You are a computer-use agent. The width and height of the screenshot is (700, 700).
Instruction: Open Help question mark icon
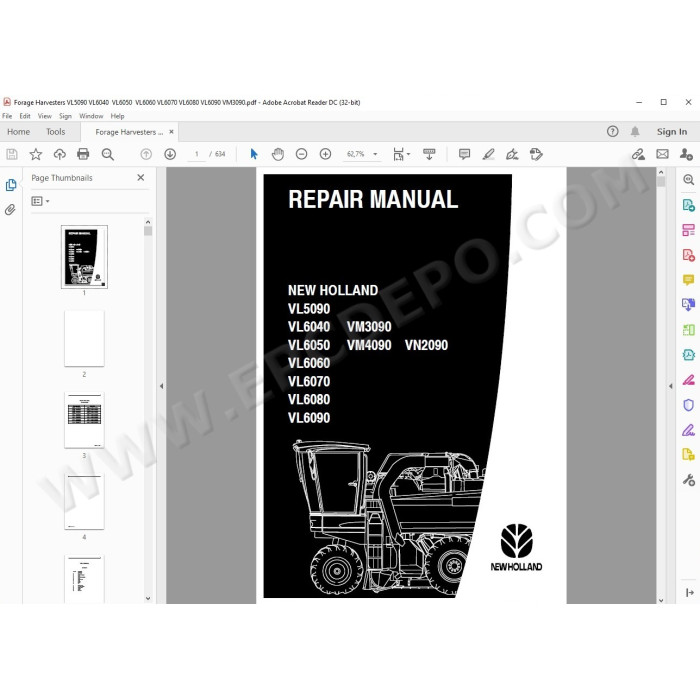coord(612,132)
